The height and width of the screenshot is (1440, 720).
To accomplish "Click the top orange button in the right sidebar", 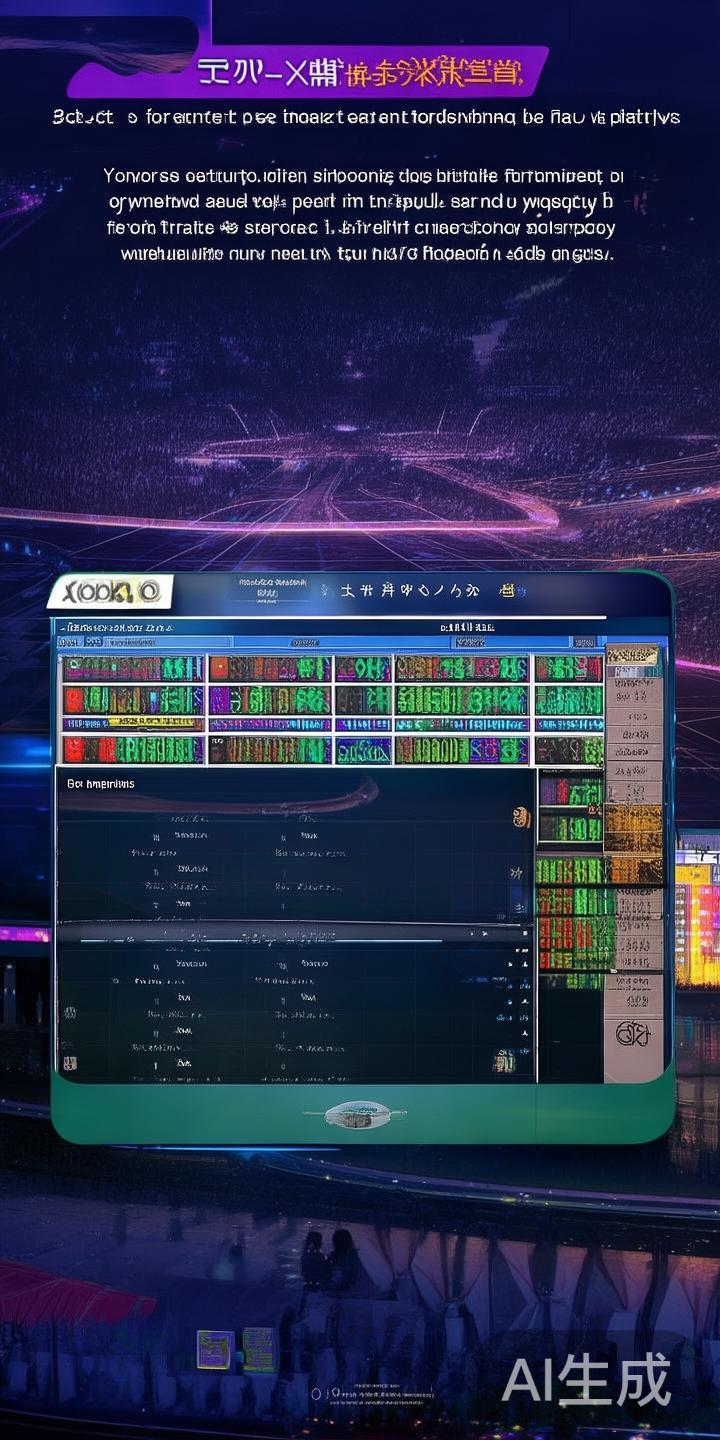I will click(632, 655).
